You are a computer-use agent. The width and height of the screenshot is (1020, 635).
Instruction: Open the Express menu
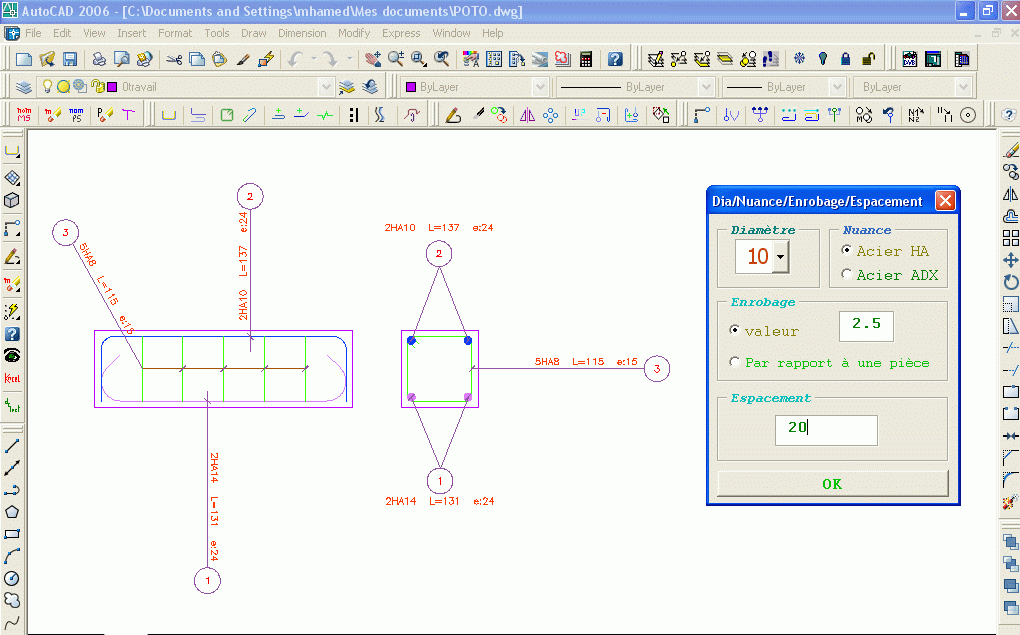pyautogui.click(x=401, y=33)
